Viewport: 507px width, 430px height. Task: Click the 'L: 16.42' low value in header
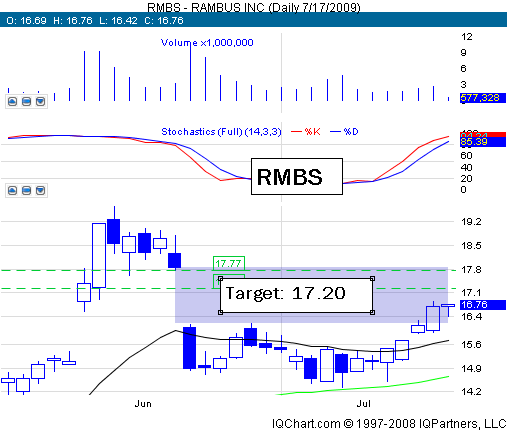118,21
